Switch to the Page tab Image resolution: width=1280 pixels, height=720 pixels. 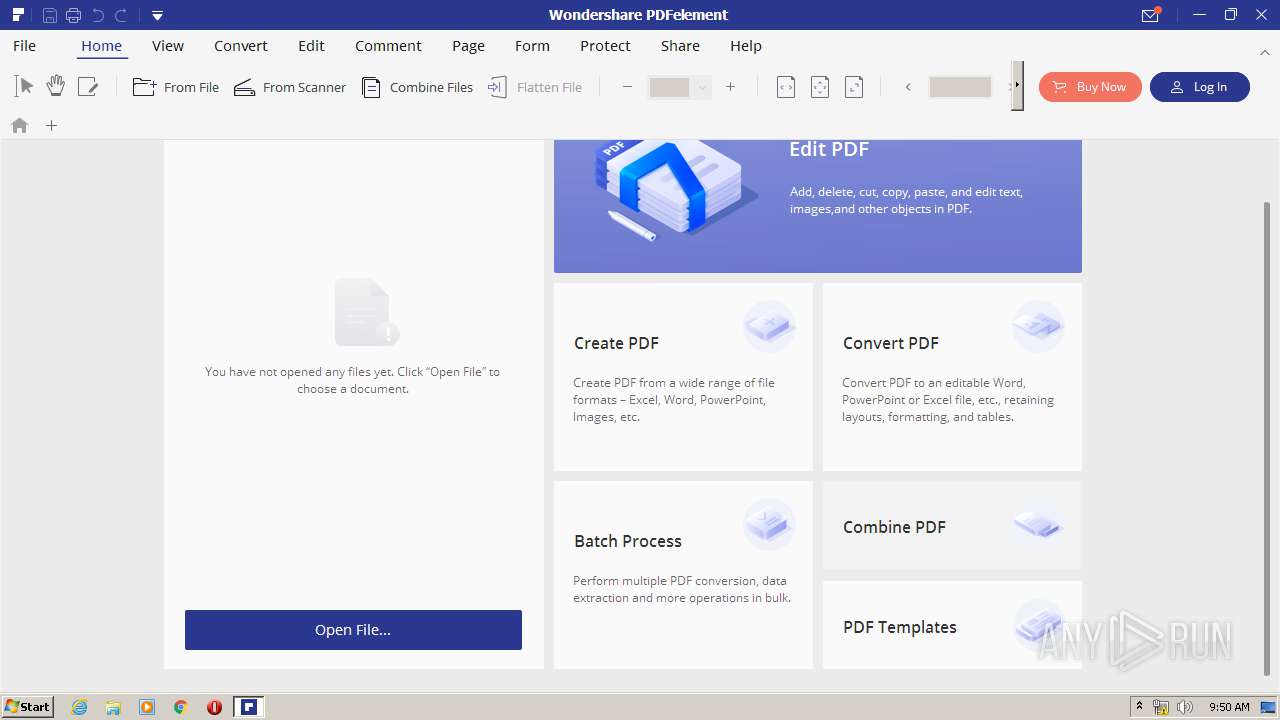click(468, 46)
